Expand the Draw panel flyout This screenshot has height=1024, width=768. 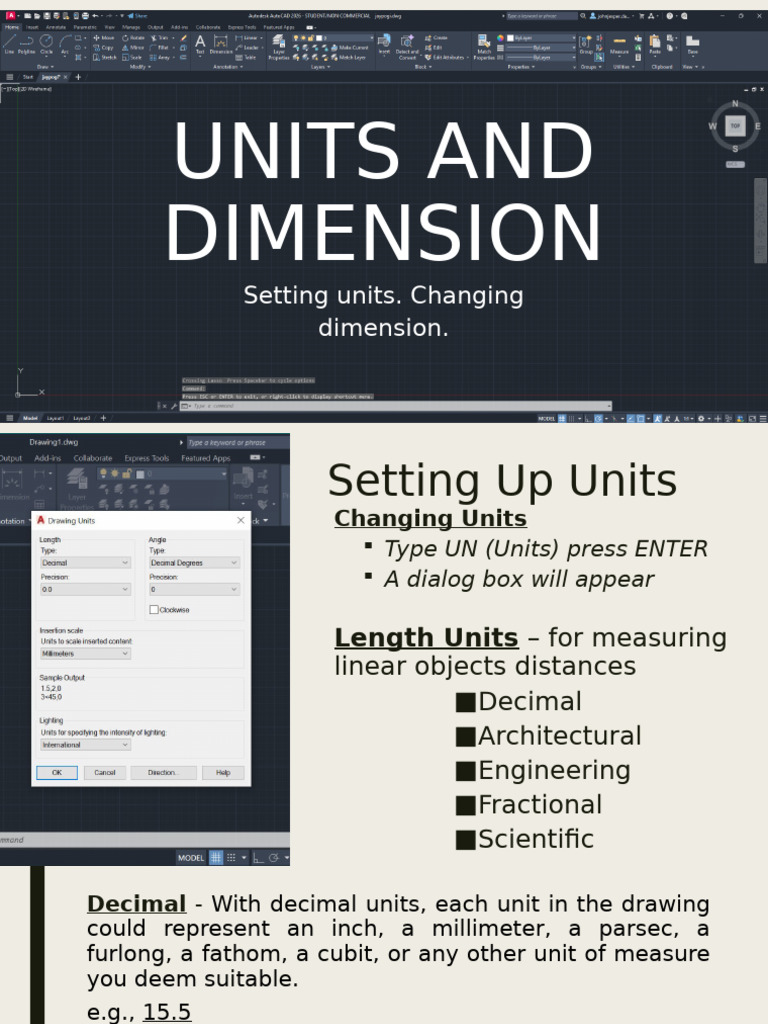click(x=45, y=67)
